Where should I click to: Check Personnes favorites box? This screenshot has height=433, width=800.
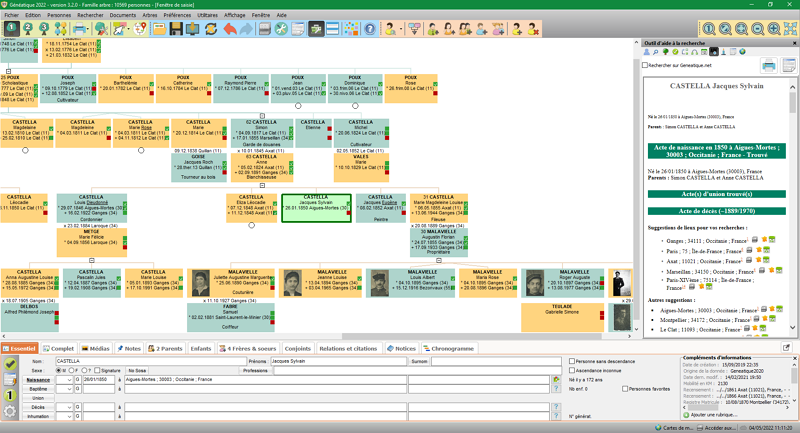click(625, 389)
